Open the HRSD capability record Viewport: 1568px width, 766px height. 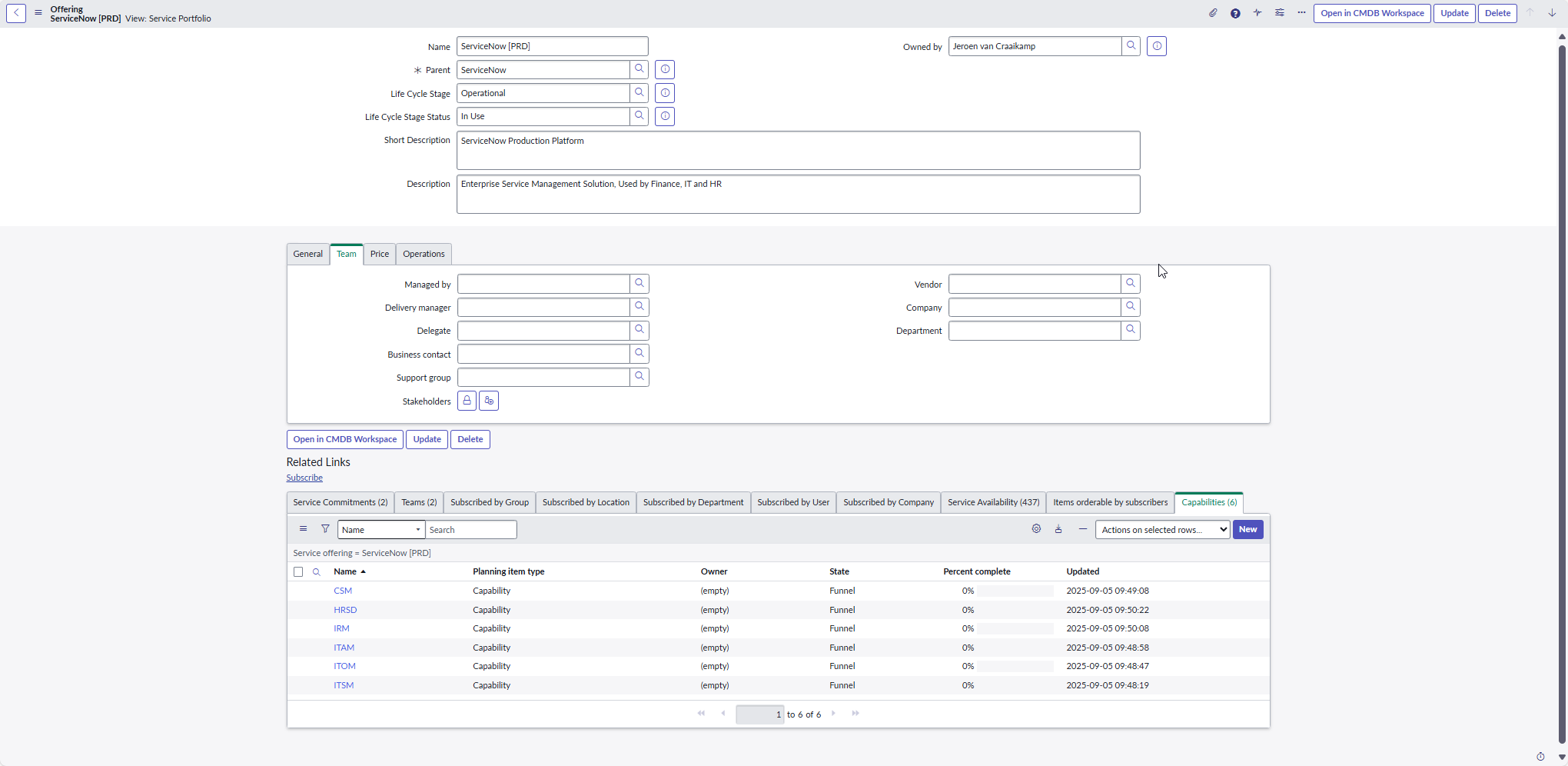coord(345,610)
